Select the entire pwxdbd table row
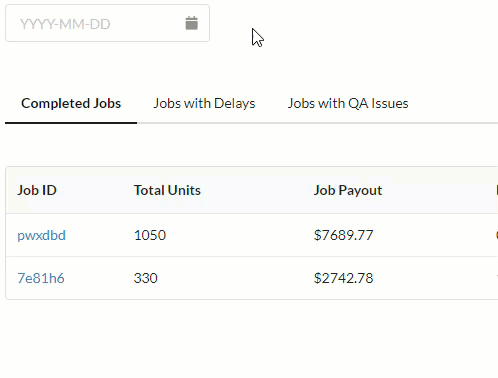498x378 pixels. coord(252,235)
